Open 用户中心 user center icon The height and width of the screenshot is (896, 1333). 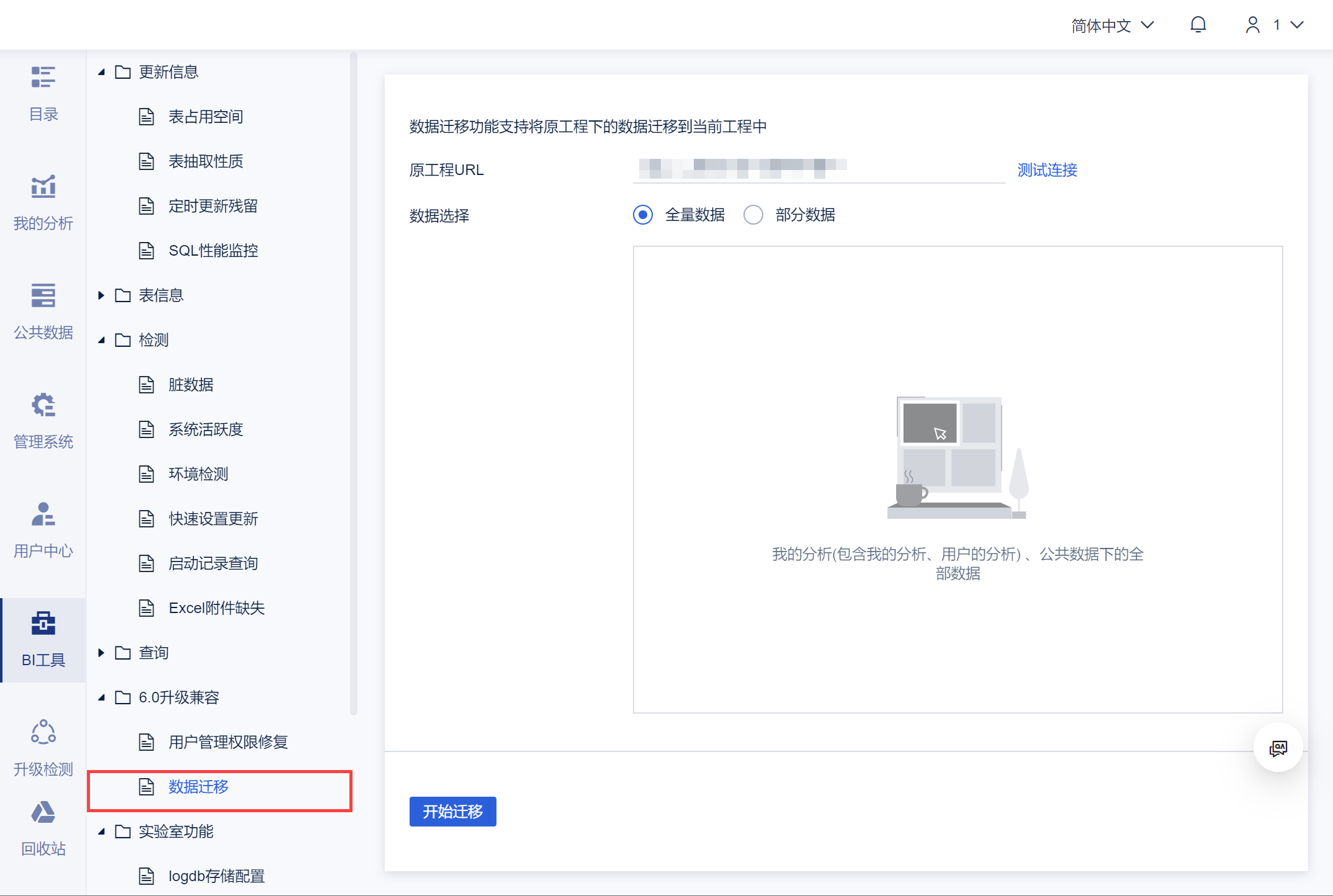coord(43,514)
